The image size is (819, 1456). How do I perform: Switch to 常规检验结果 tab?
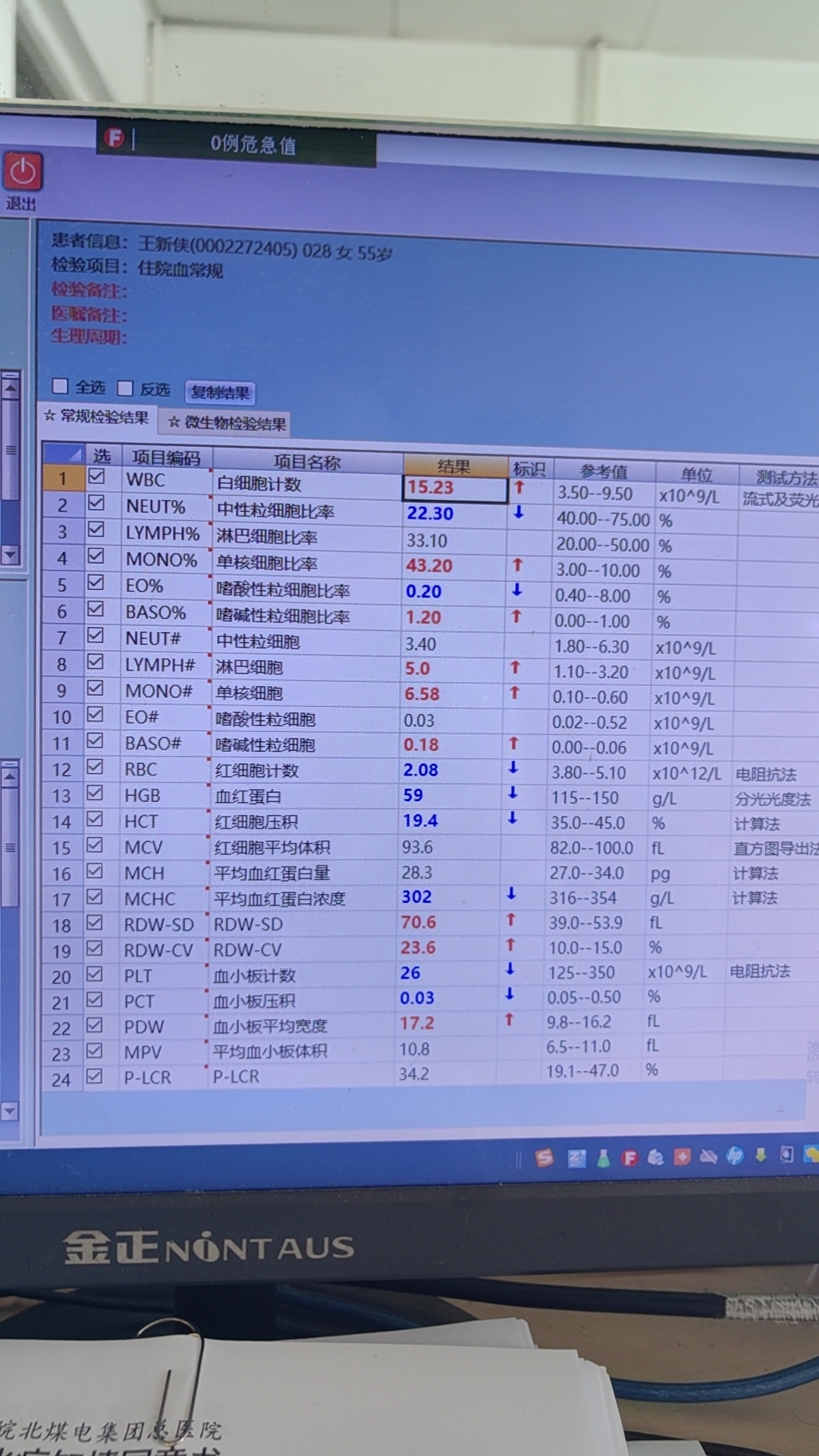pos(97,417)
